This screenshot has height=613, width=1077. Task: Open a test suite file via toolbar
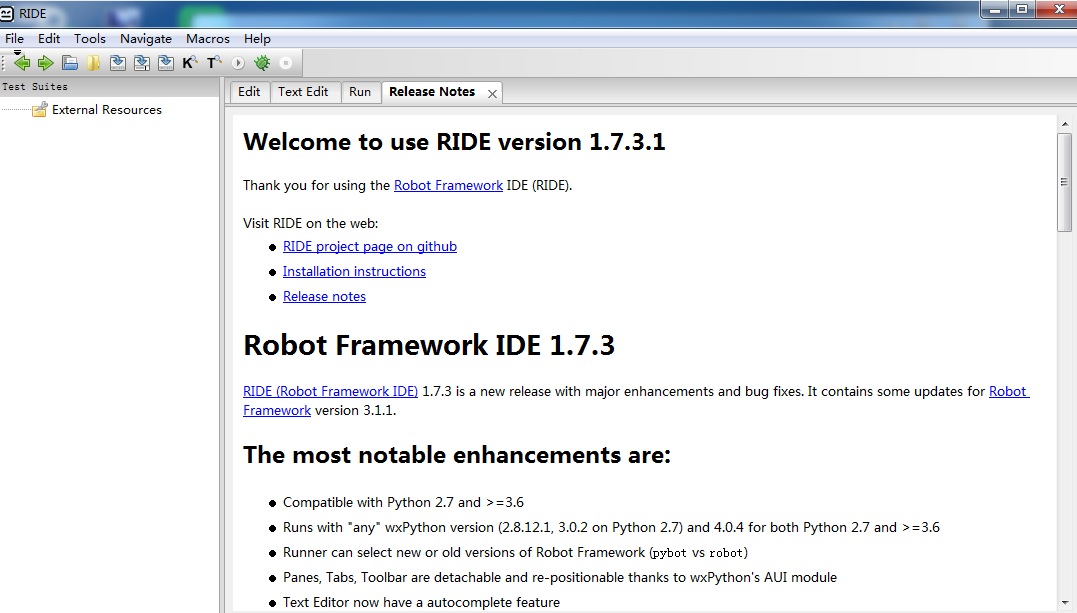coord(70,62)
